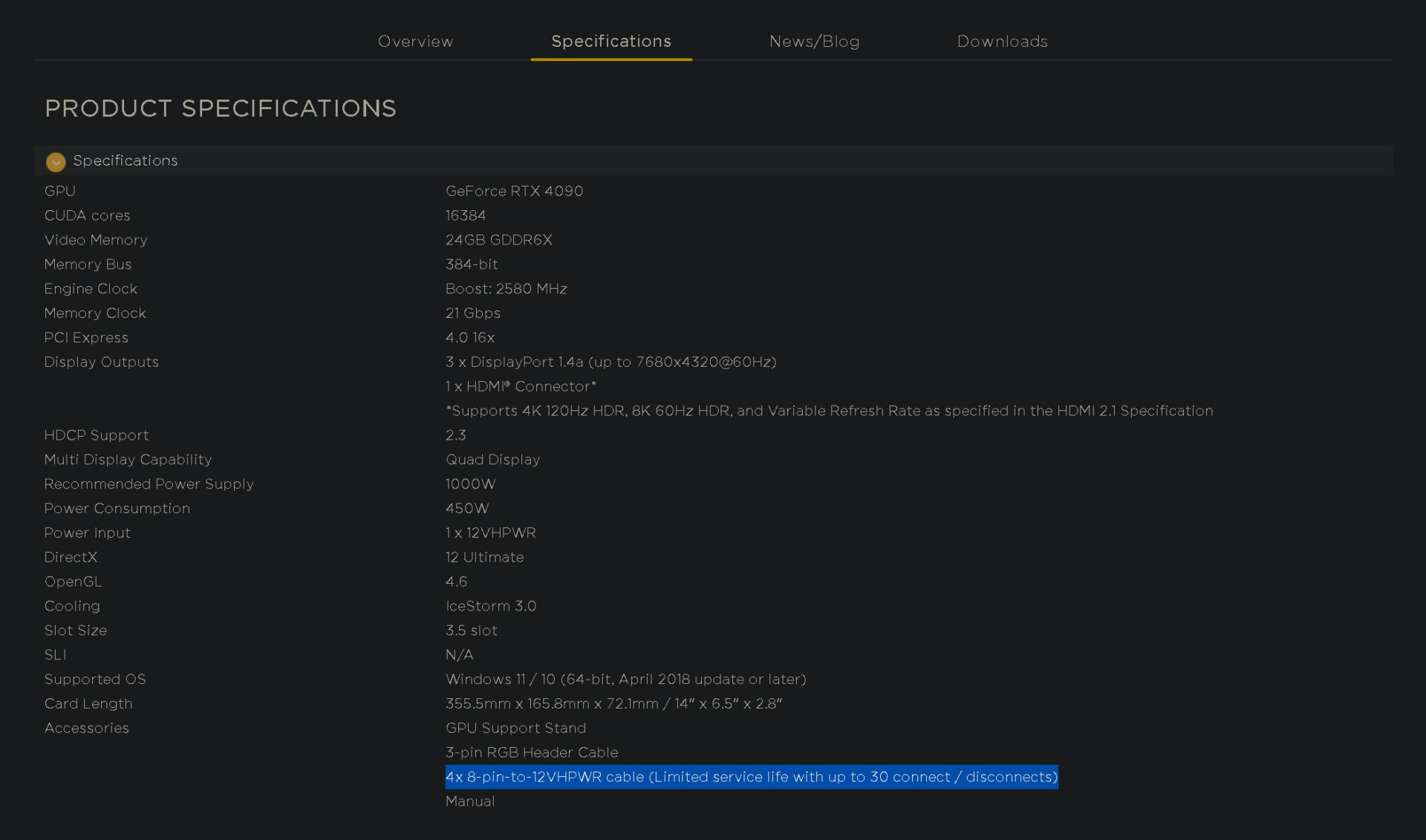The height and width of the screenshot is (840, 1426).
Task: Click the DisplayPort 1.4a output entry
Action: point(611,362)
